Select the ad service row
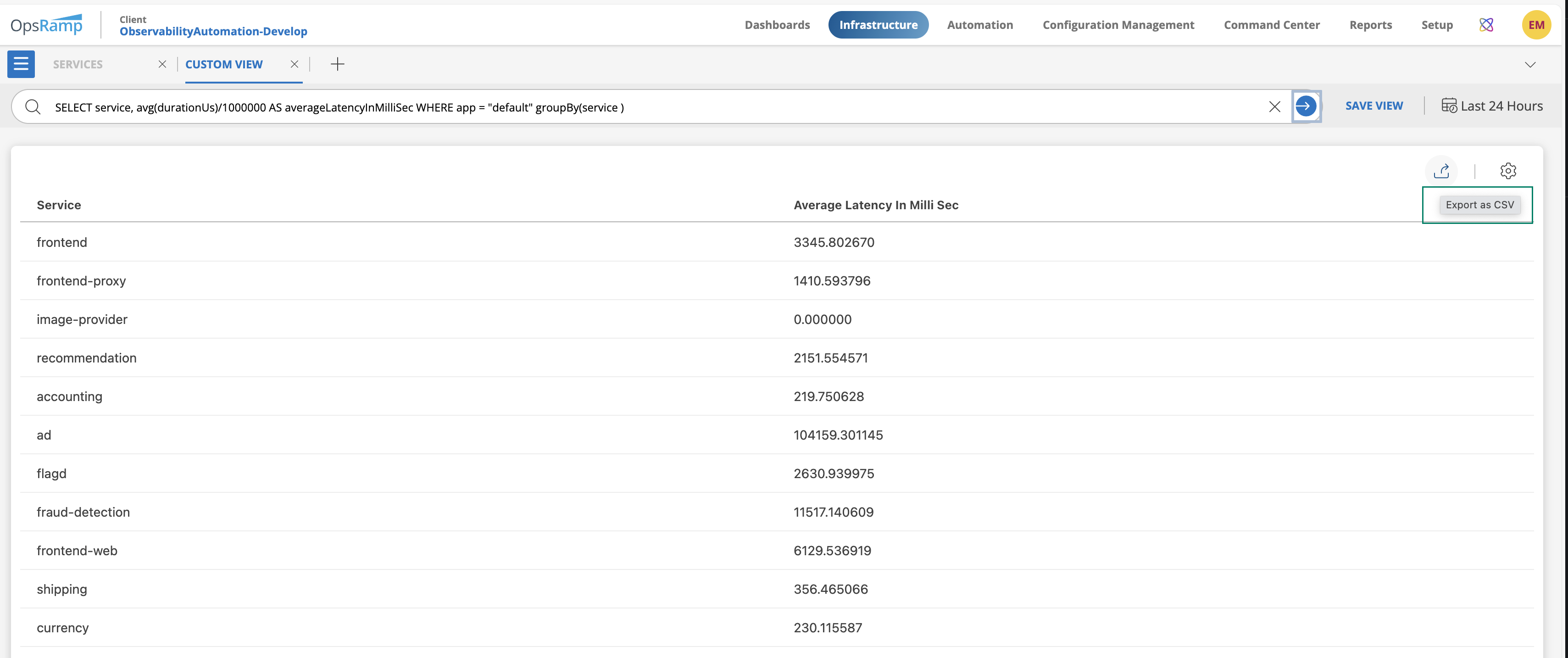This screenshot has height=658, width=1568. tap(777, 435)
